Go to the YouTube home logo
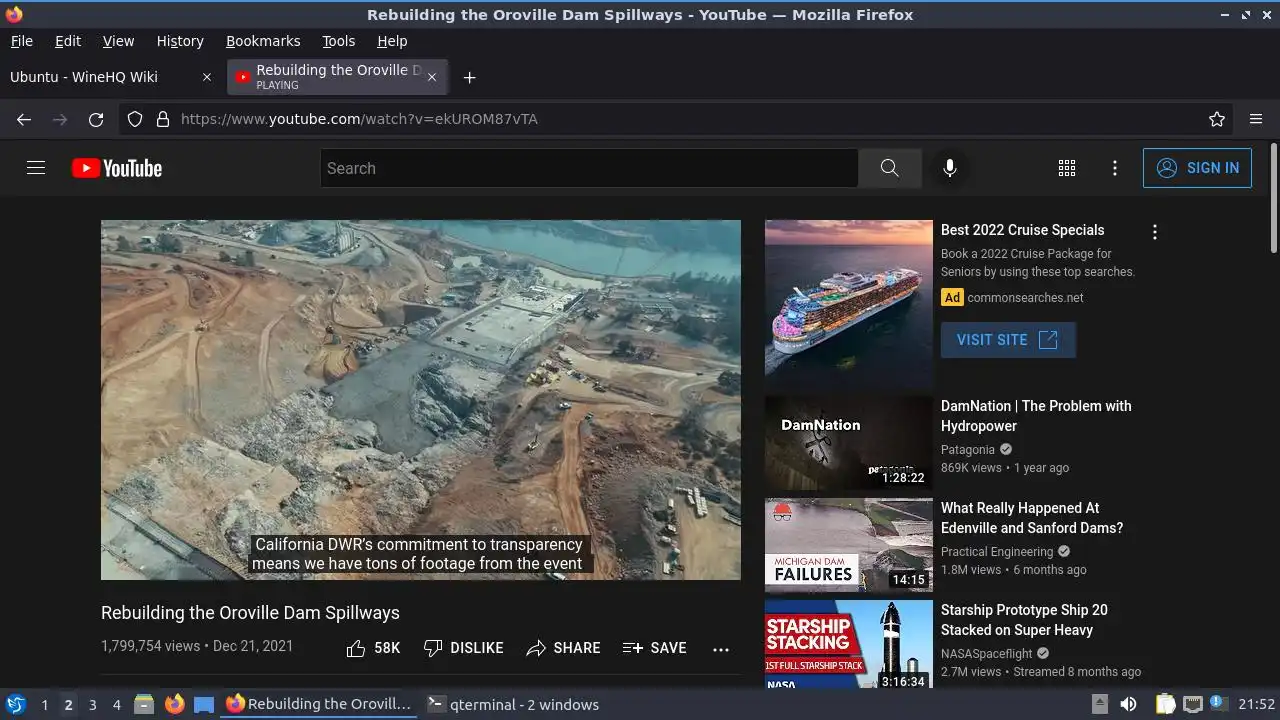Screen dimensions: 1280x720 tap(117, 168)
